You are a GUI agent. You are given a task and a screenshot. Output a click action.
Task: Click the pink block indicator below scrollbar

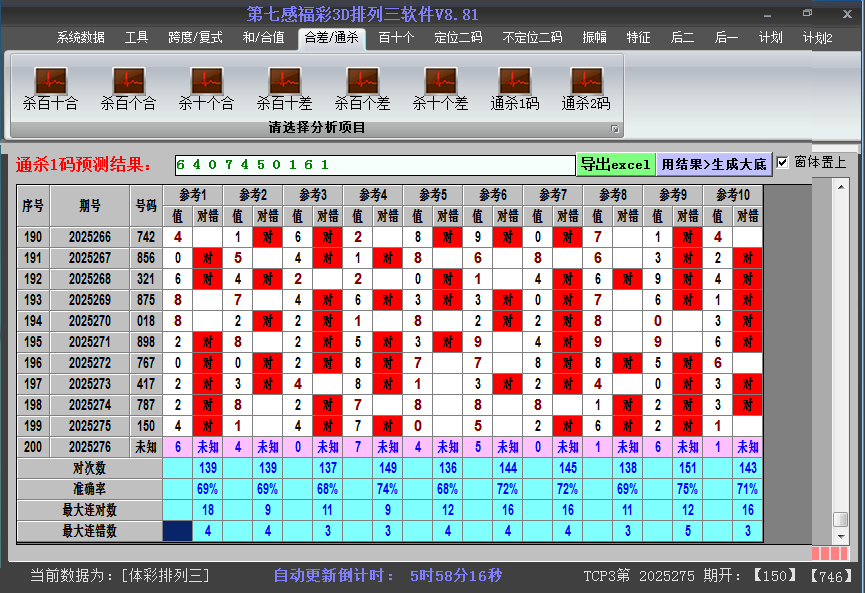click(x=829, y=553)
